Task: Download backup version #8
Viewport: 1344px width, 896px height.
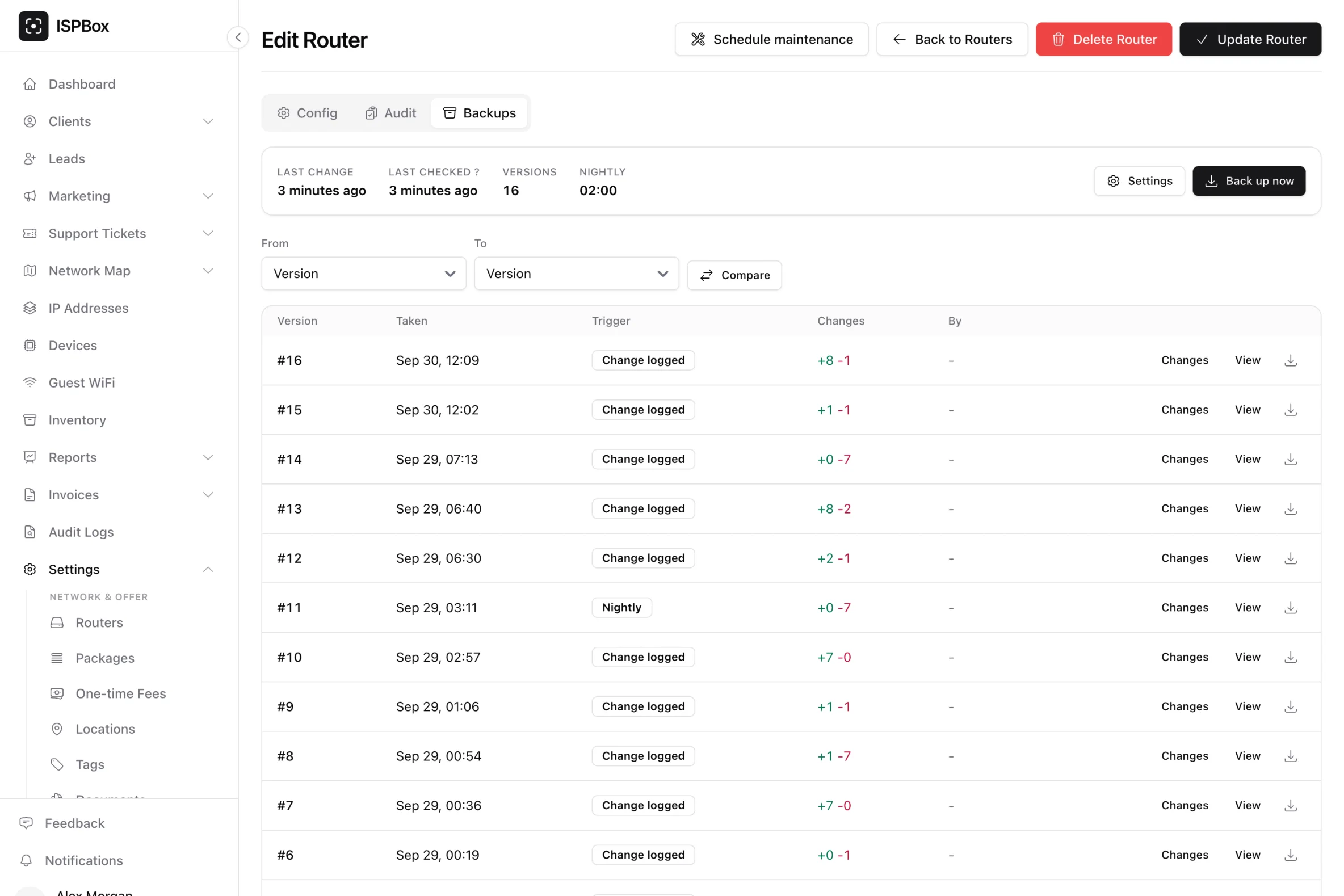Action: [x=1291, y=756]
